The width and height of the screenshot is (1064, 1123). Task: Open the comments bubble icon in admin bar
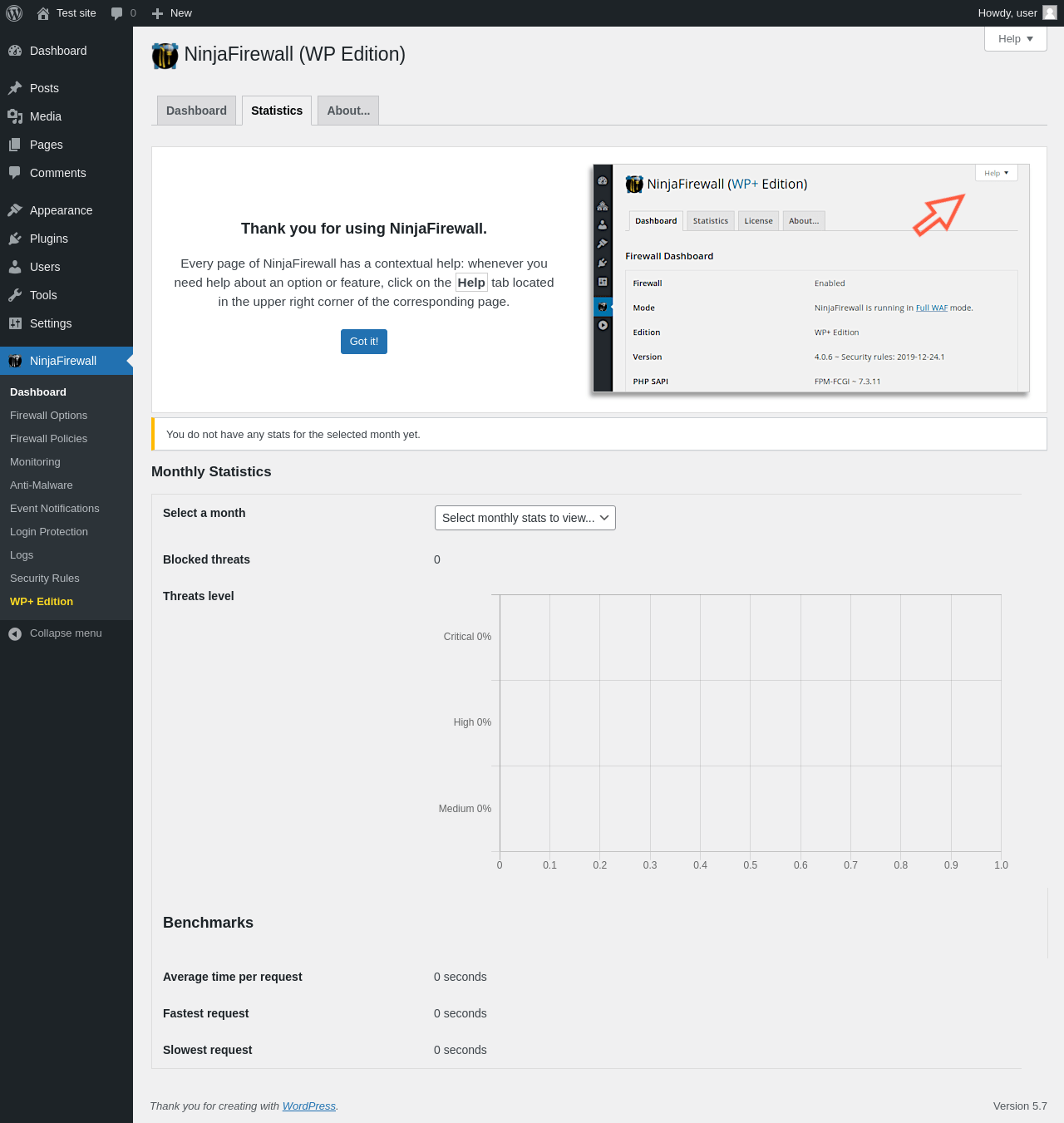click(116, 13)
